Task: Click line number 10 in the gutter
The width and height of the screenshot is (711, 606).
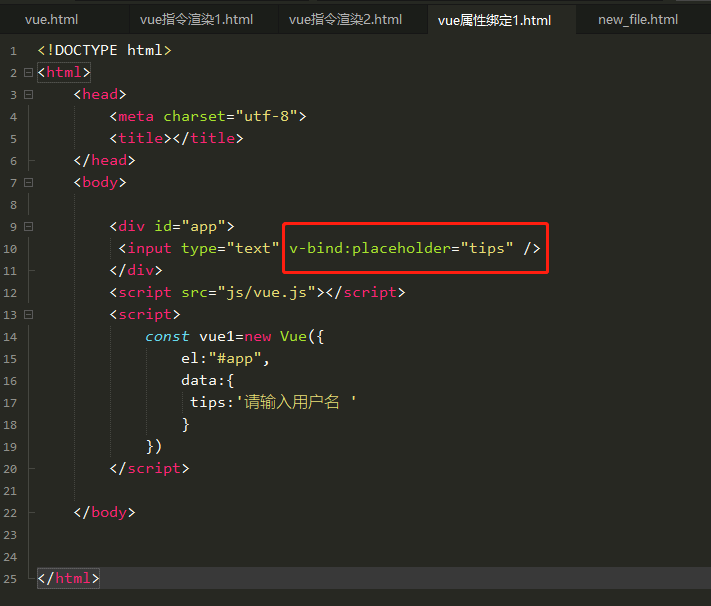Action: point(10,249)
